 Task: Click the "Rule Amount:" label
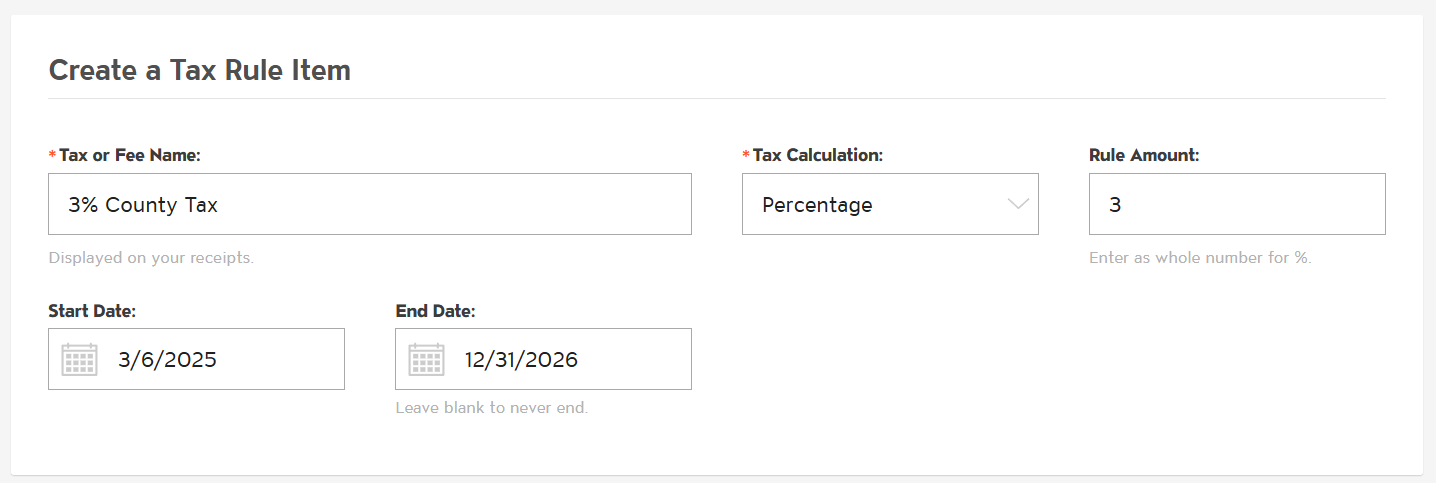(1144, 155)
